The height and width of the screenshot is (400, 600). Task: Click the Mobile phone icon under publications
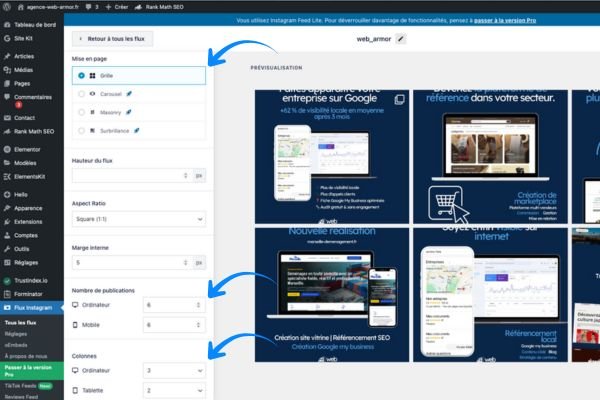pyautogui.click(x=75, y=325)
